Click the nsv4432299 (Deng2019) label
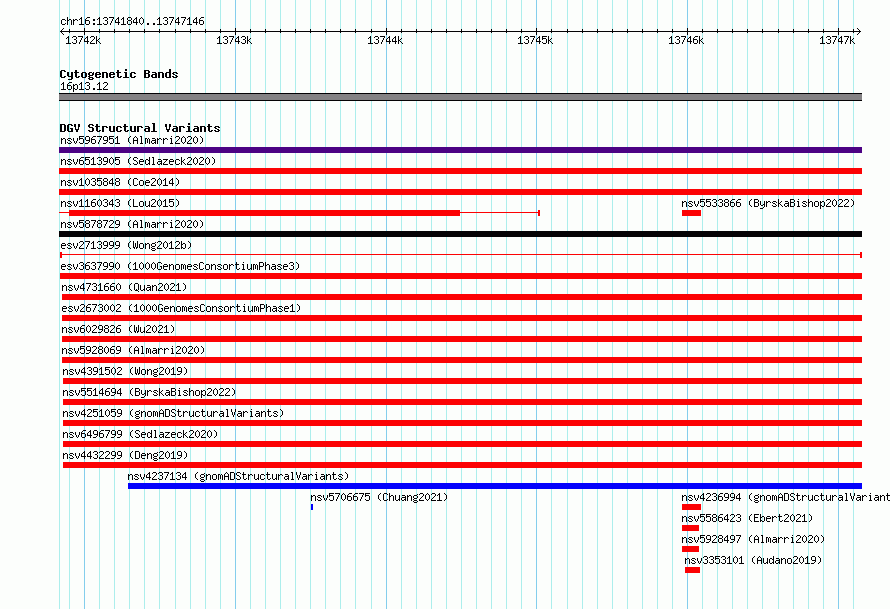The width and height of the screenshot is (890, 609). coord(125,455)
